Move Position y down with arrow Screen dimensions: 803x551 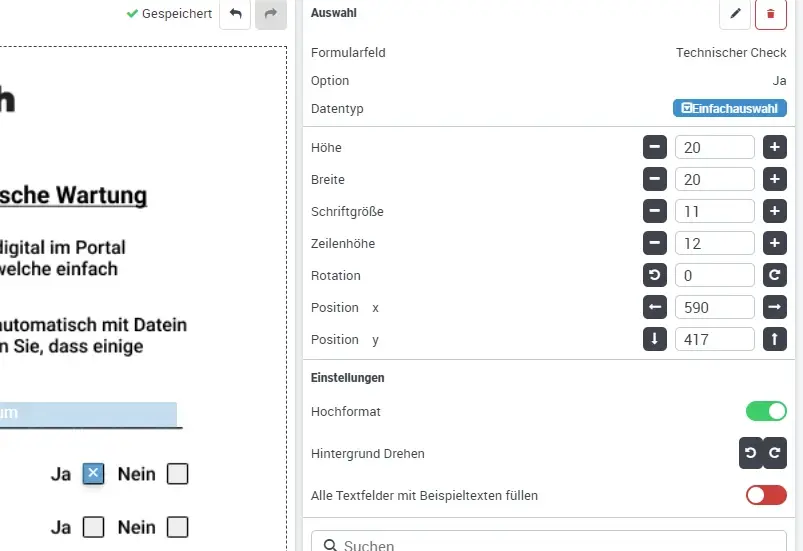tap(654, 340)
